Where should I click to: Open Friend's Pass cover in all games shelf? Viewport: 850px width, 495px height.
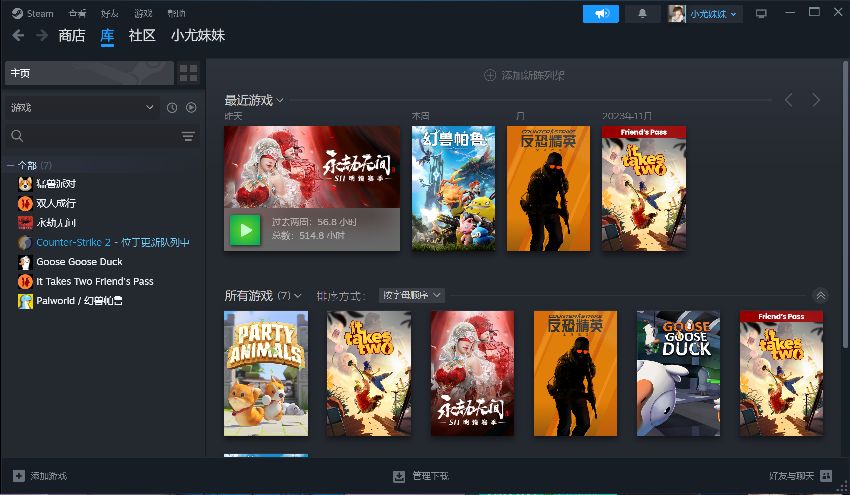tap(781, 373)
